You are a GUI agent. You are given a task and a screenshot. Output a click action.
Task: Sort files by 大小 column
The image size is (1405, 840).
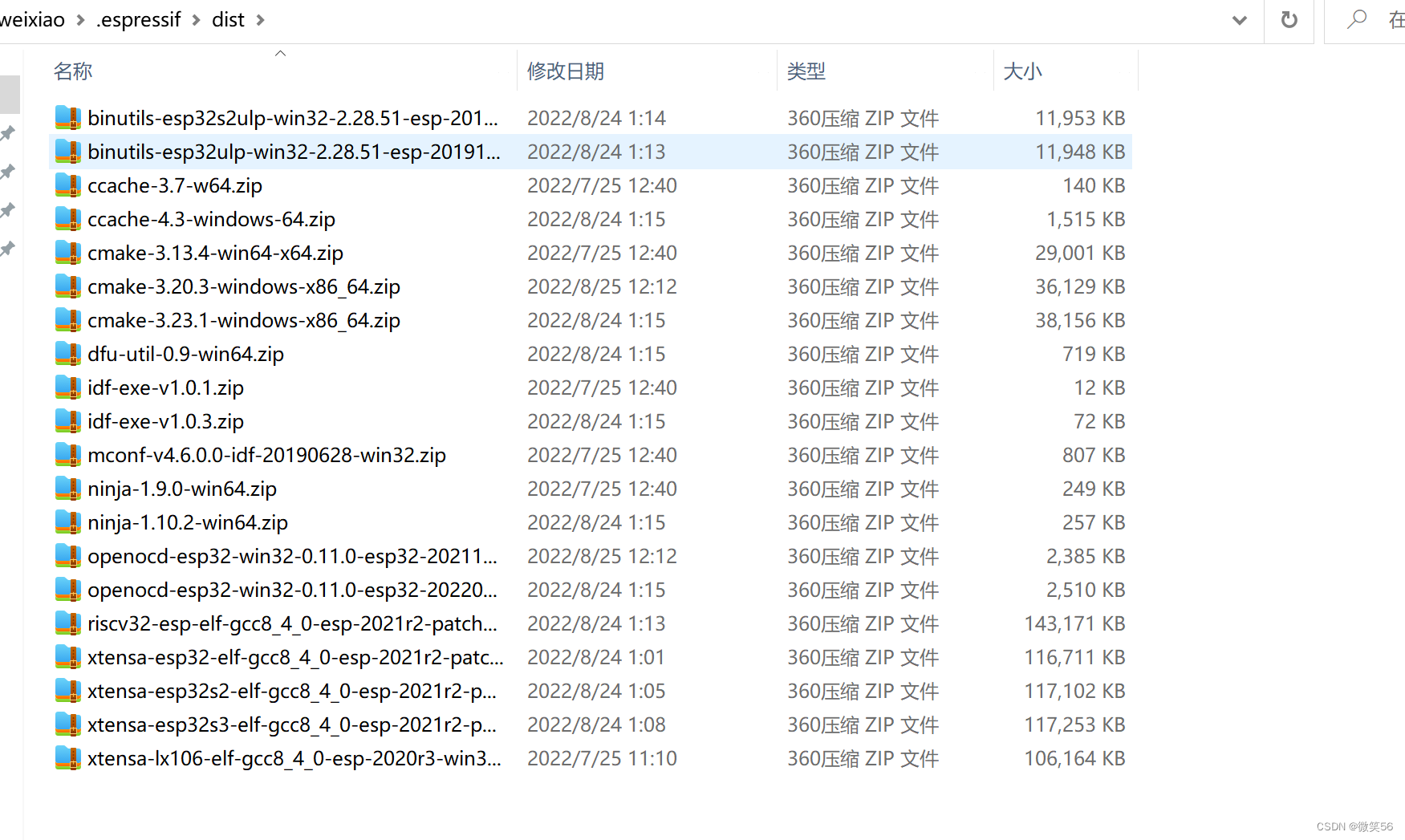point(1023,71)
